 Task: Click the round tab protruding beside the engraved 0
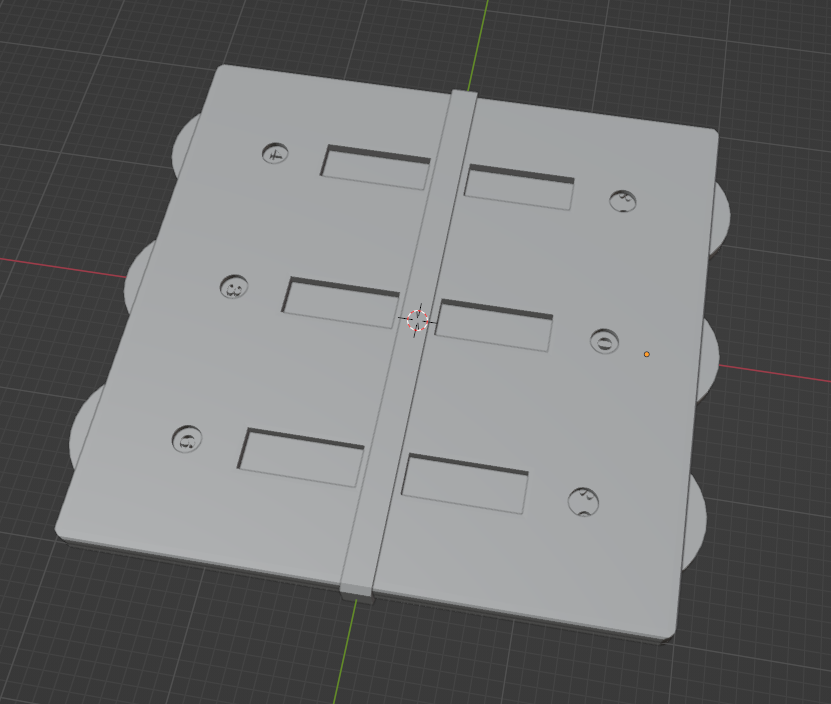pos(709,359)
